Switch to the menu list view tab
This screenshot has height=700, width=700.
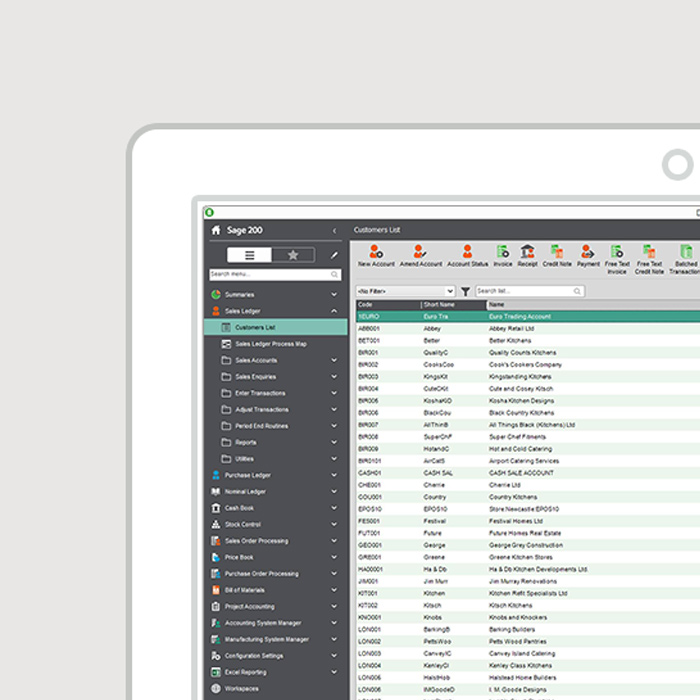click(x=249, y=255)
